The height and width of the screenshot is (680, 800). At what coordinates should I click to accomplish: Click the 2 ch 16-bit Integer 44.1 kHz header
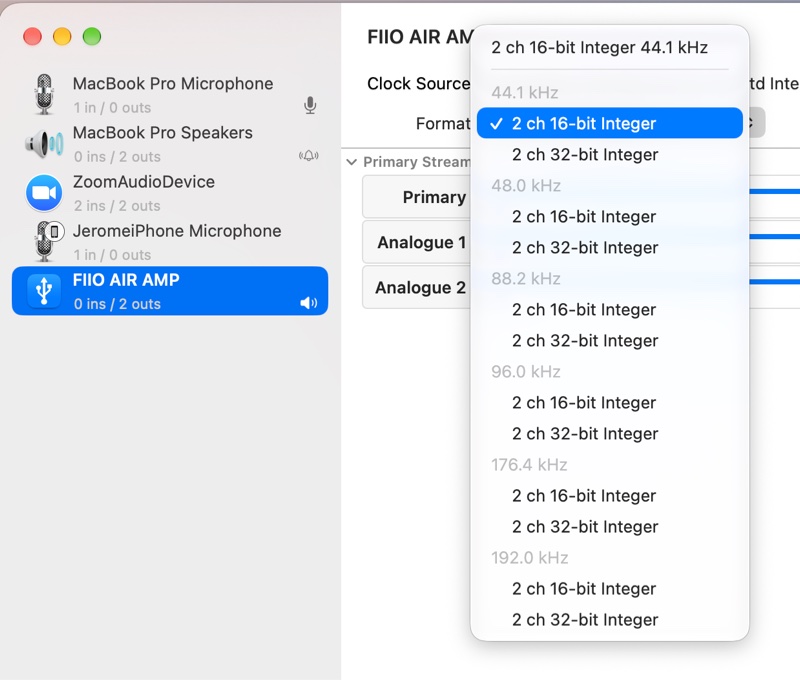[x=599, y=47]
